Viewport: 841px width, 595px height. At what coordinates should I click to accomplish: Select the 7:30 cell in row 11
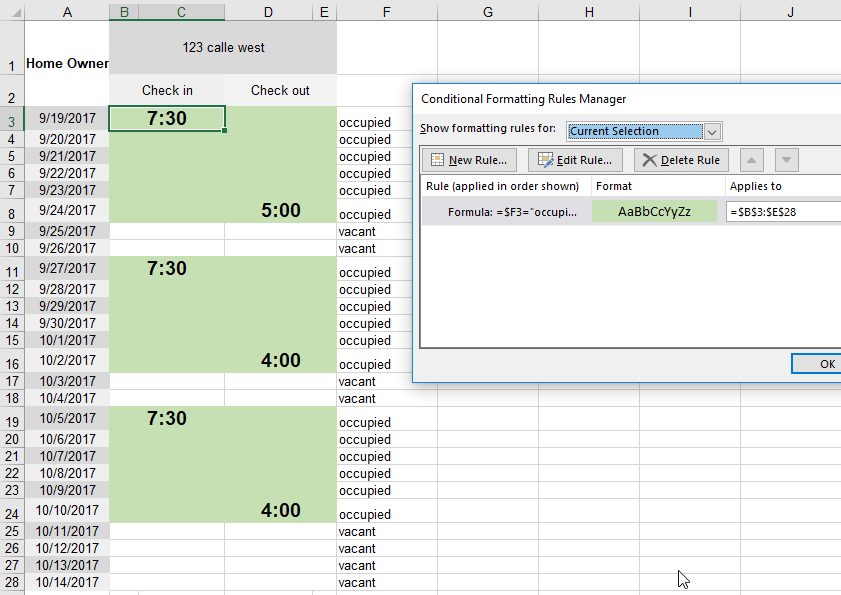pyautogui.click(x=167, y=268)
